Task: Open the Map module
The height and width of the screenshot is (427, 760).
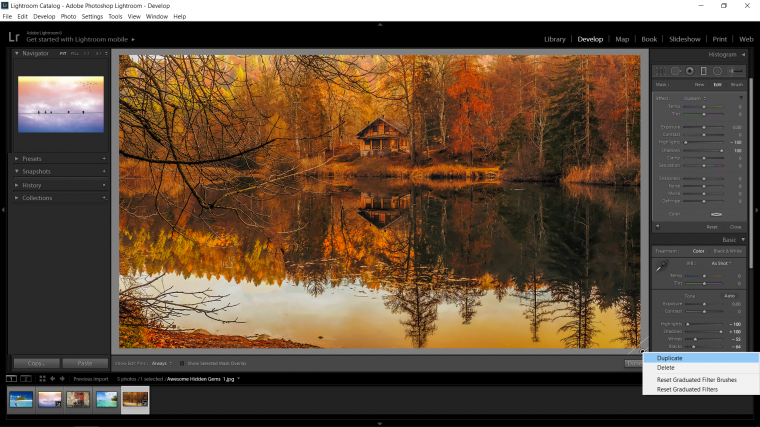Action: (x=622, y=39)
